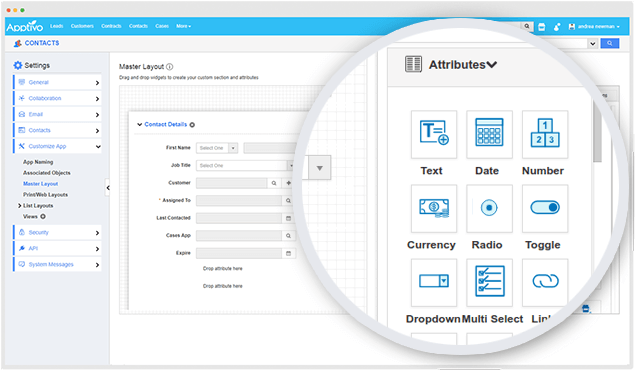
Task: Select the Link attribute icon
Action: (x=545, y=282)
